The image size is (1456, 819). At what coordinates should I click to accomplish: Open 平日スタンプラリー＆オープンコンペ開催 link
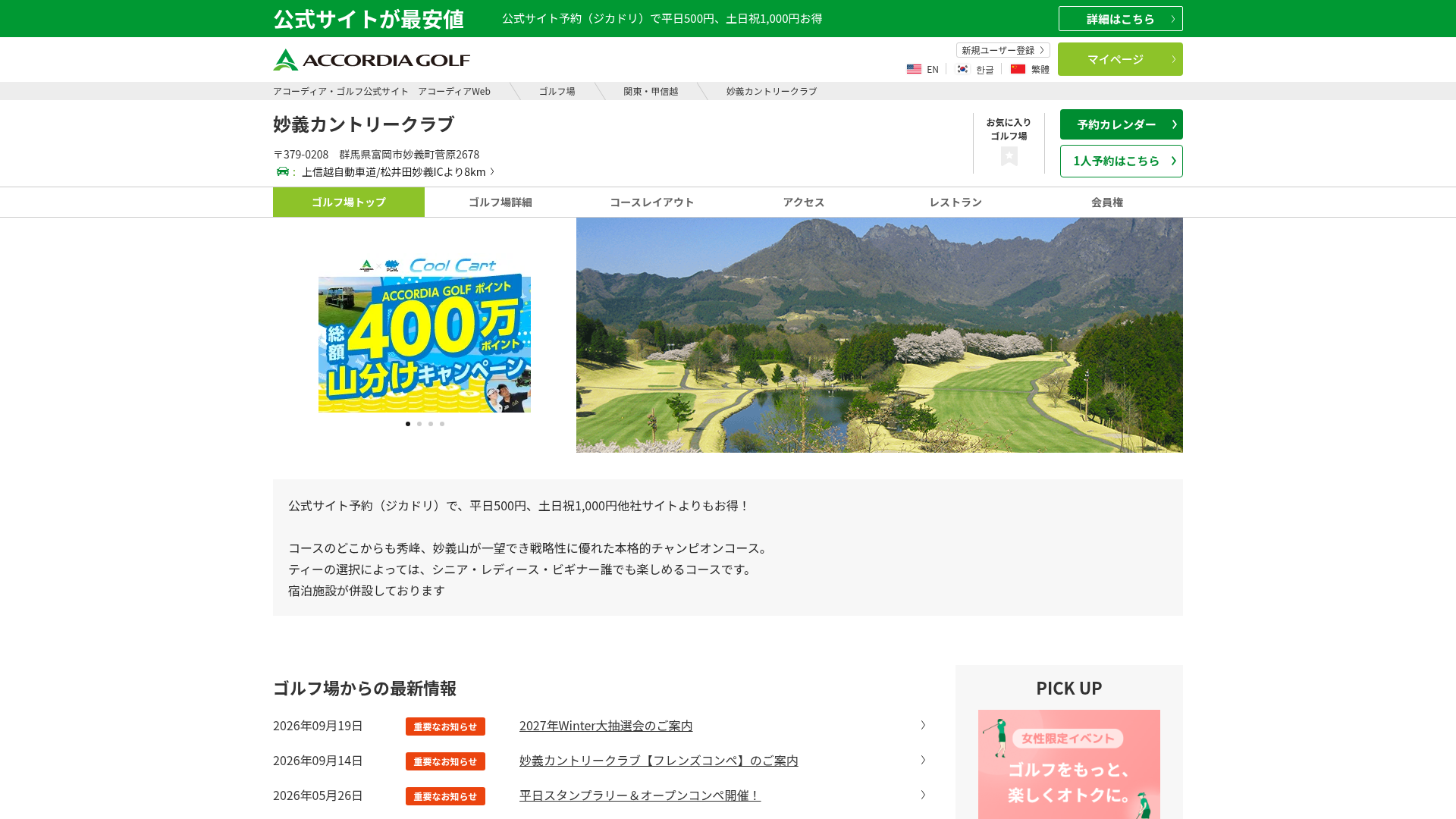[640, 795]
